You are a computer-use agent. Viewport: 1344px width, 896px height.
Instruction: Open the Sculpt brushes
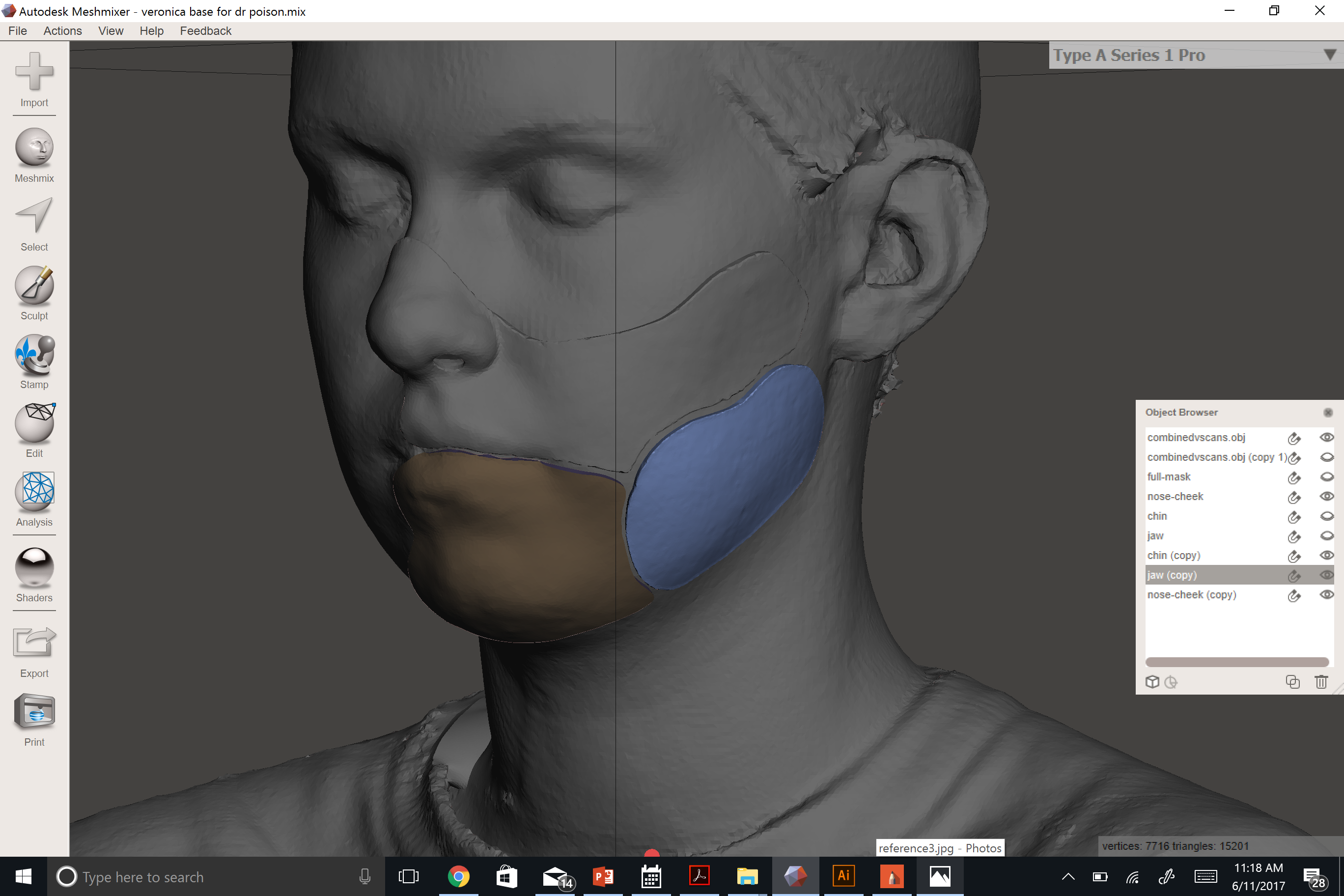coord(34,293)
